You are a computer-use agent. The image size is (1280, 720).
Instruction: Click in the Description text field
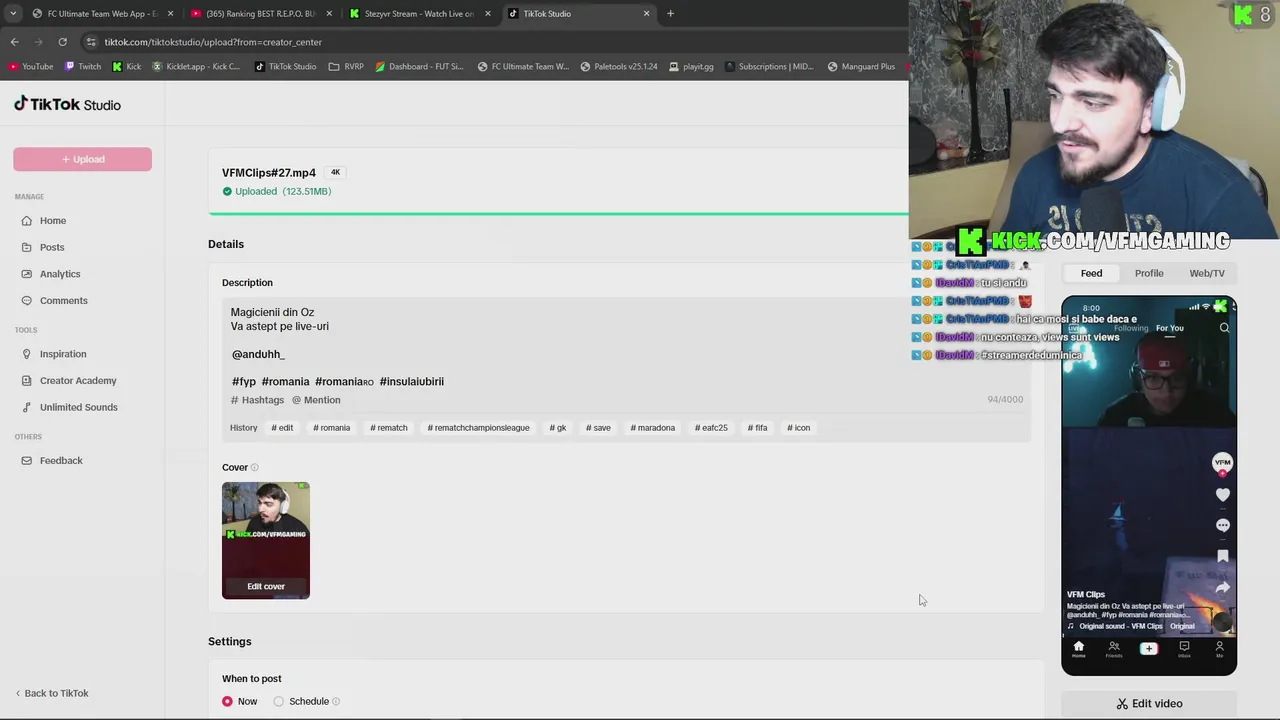[x=626, y=347]
